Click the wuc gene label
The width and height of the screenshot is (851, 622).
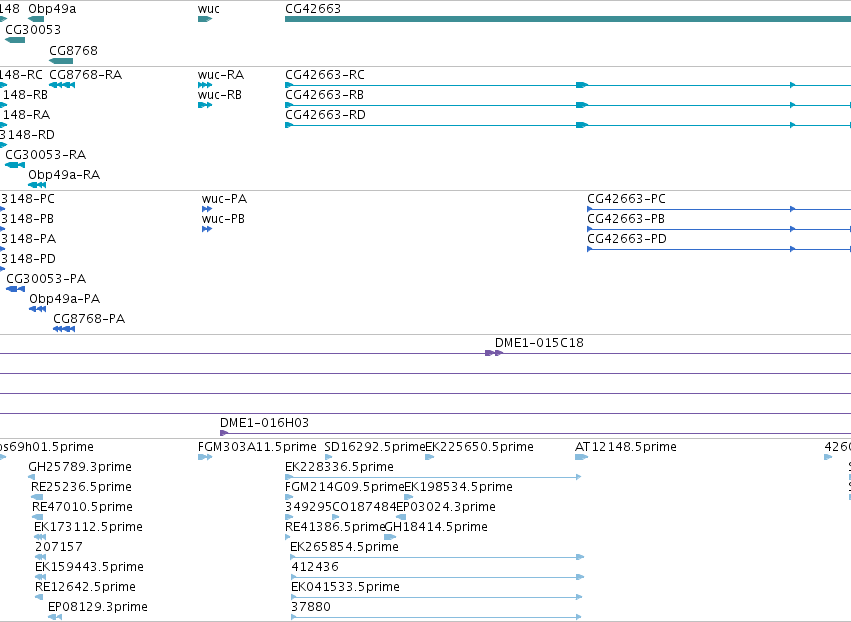[x=208, y=9]
